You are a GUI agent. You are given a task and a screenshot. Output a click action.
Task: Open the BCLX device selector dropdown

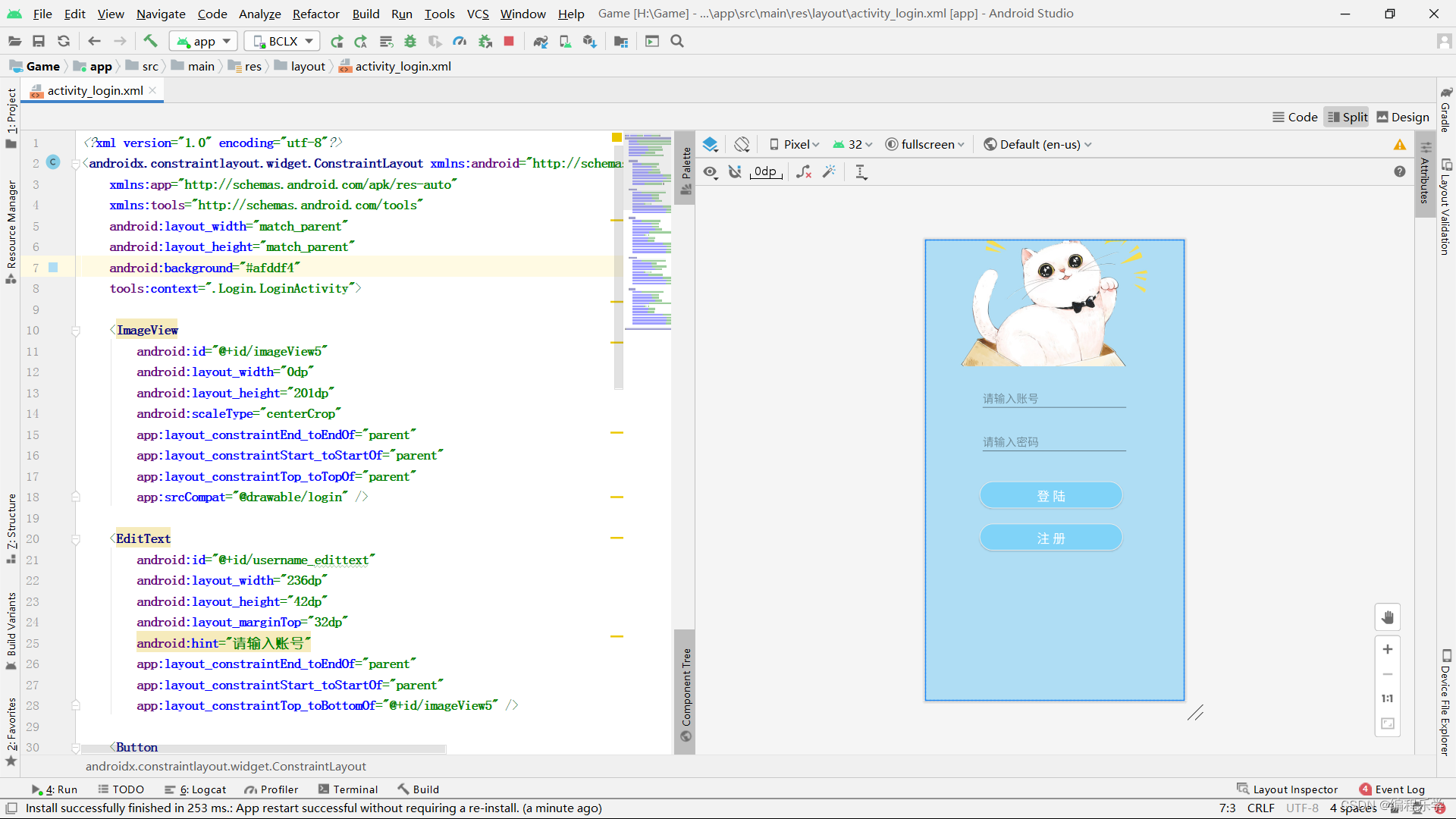click(282, 41)
